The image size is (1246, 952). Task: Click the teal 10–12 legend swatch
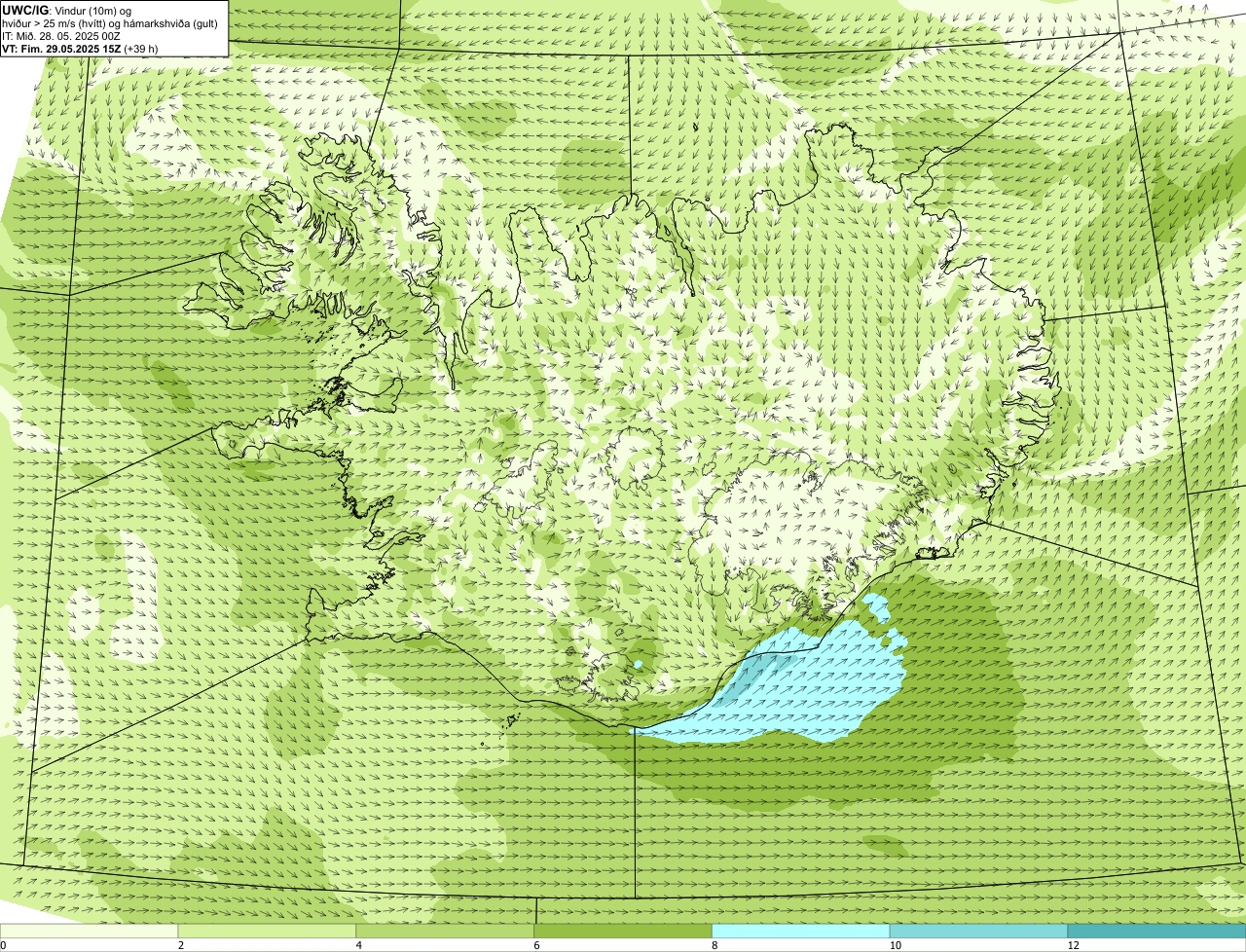(978, 931)
